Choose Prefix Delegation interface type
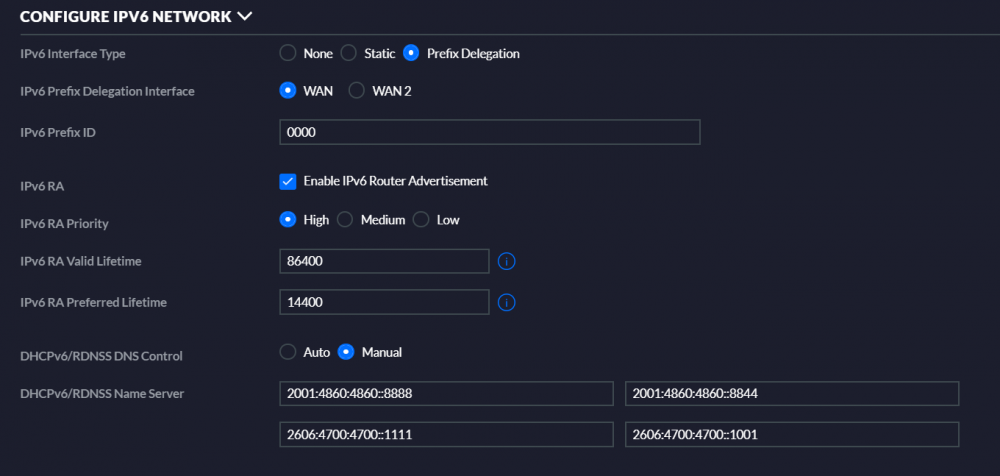The width and height of the screenshot is (1000, 476). pyautogui.click(x=411, y=53)
